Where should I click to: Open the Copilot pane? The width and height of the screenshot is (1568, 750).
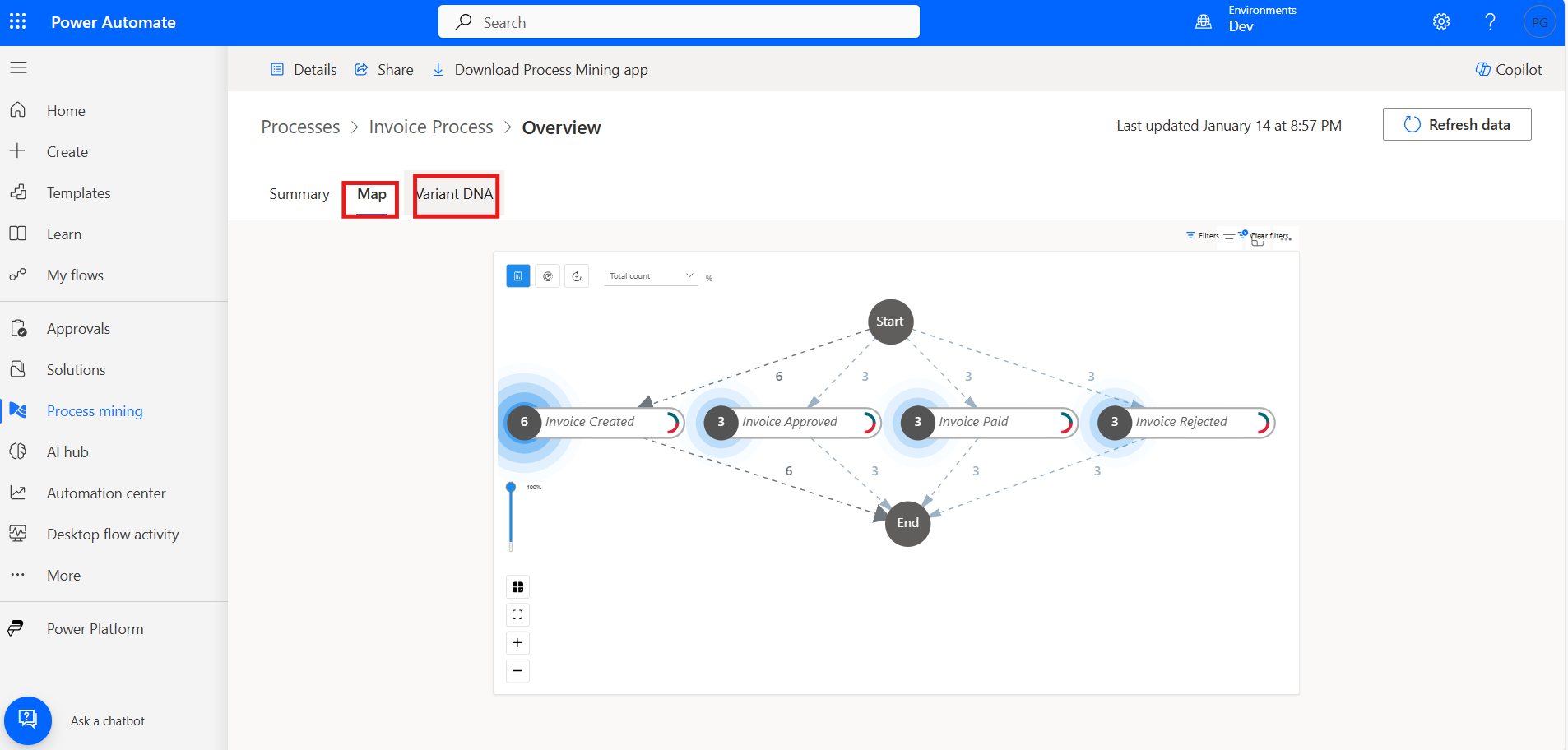(1509, 70)
